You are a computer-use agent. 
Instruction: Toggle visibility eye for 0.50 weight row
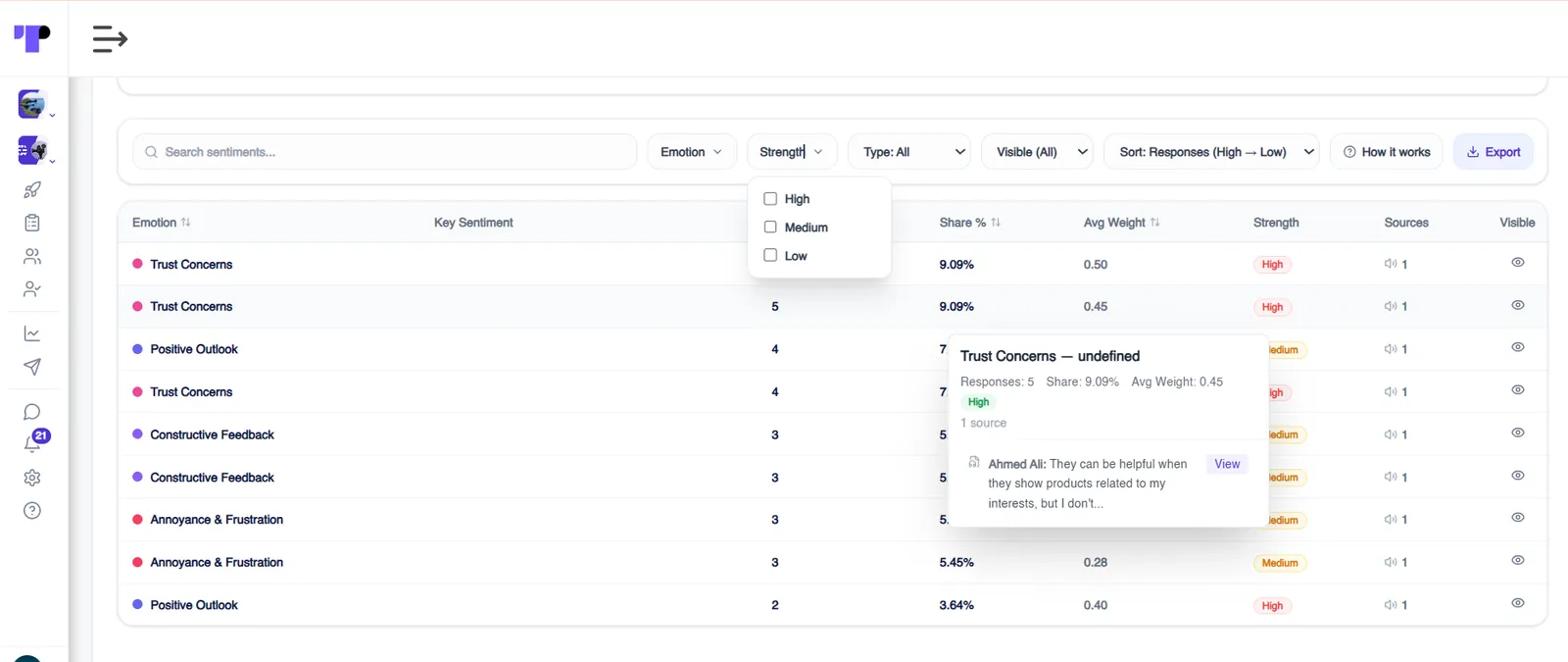[x=1518, y=263]
